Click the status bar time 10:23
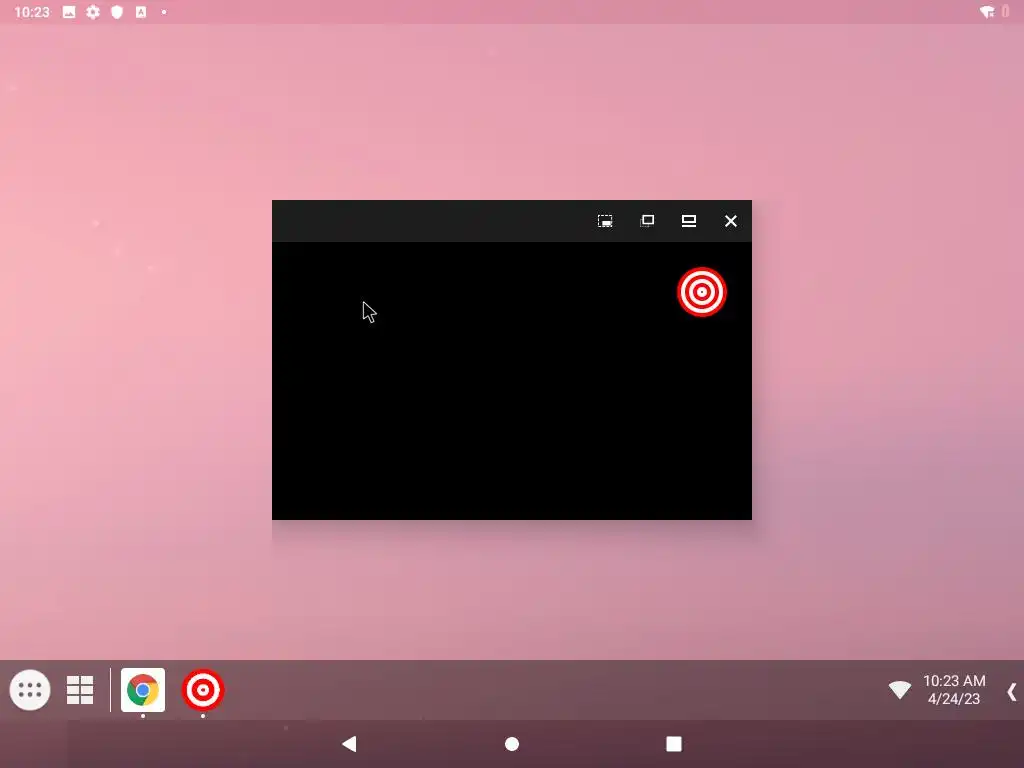Image resolution: width=1024 pixels, height=768 pixels. [32, 12]
